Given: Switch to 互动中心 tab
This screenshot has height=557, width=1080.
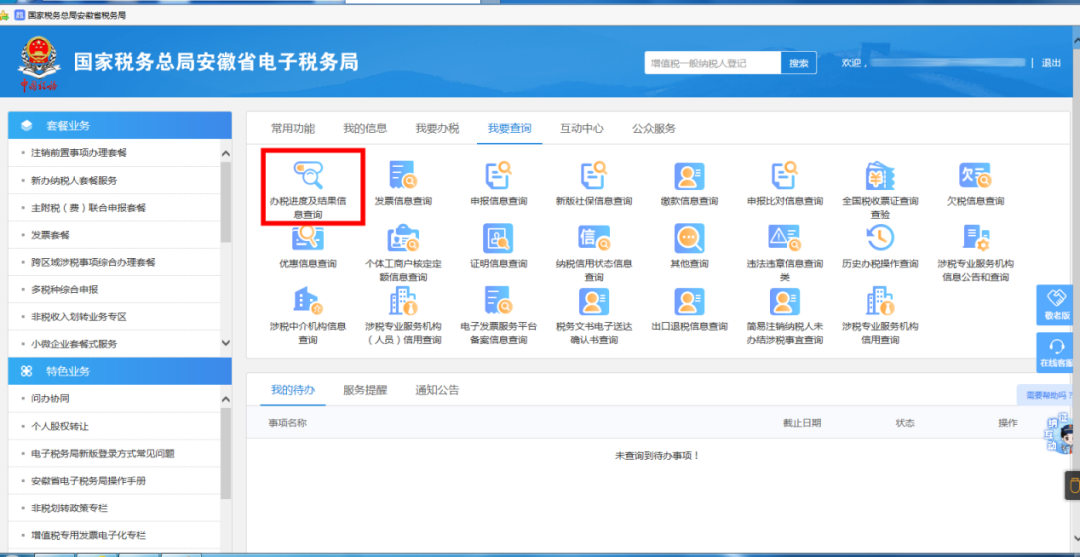Looking at the screenshot, I should [582, 128].
